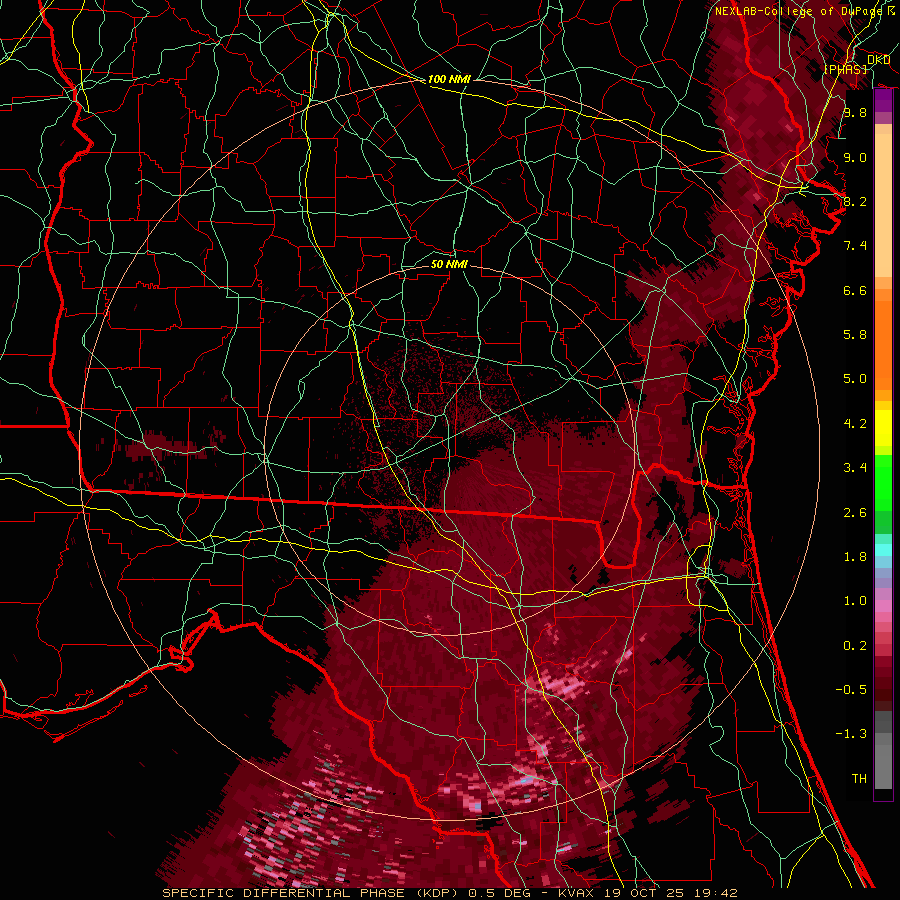
Task: Click the 6.6 value on the color scale
Action: click(855, 290)
